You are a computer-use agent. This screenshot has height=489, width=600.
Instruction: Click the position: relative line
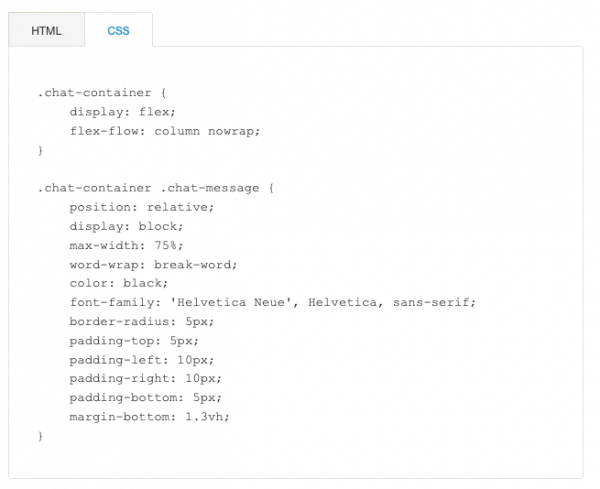click(x=142, y=207)
